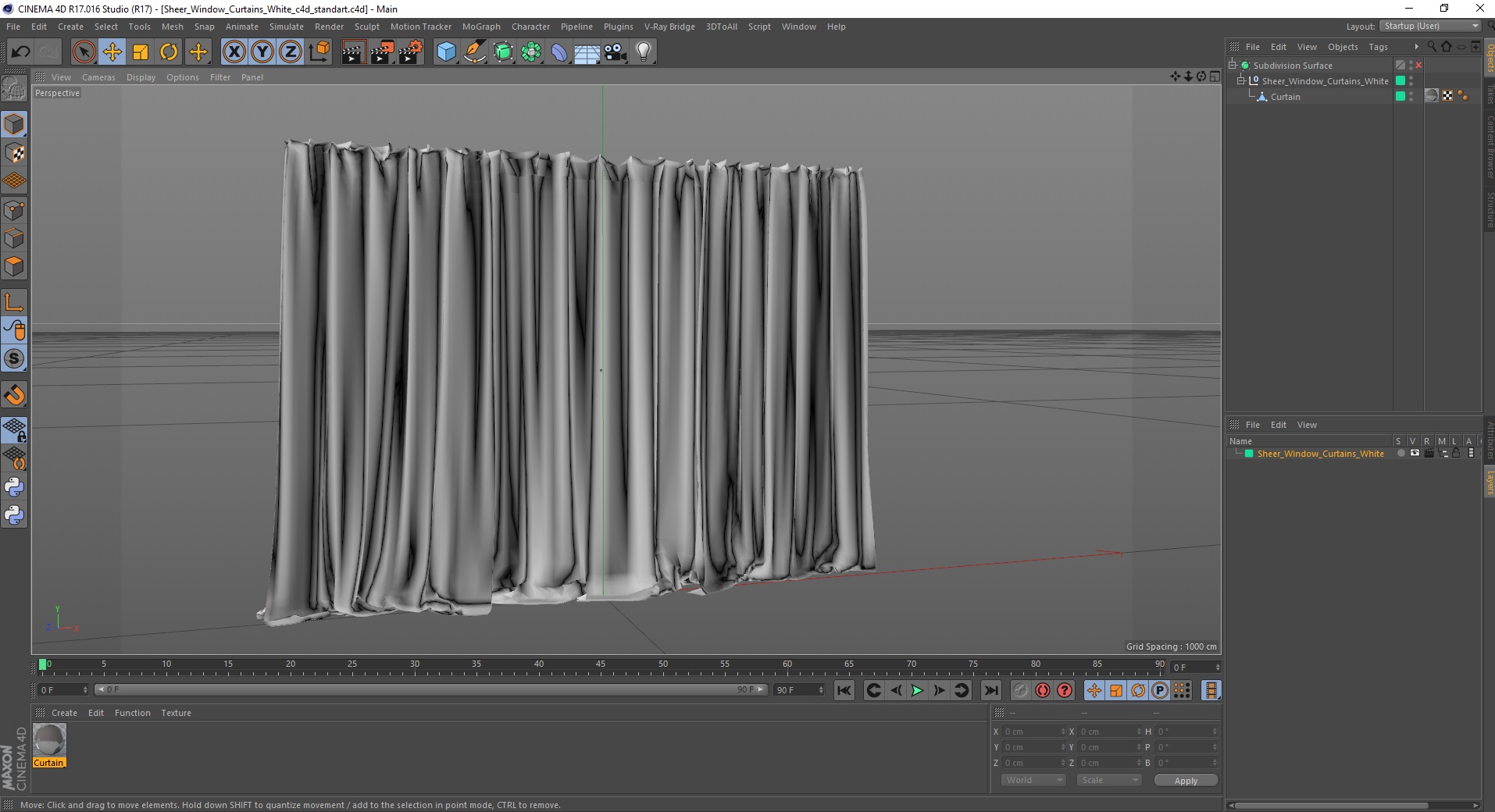The height and width of the screenshot is (812, 1495).
Task: Open the MoGraph menu
Action: [x=481, y=27]
